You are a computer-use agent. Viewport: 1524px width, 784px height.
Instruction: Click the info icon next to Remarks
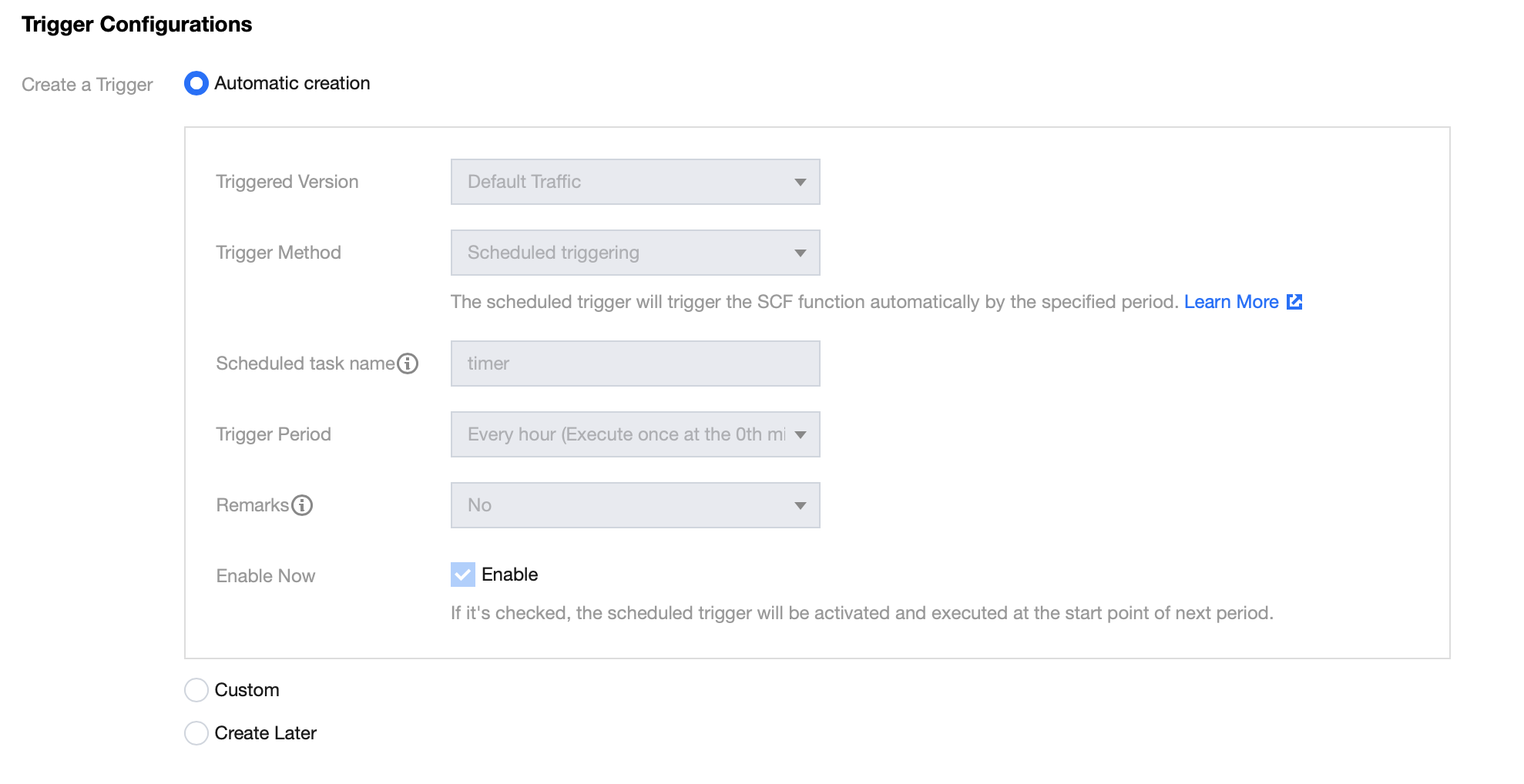click(302, 505)
